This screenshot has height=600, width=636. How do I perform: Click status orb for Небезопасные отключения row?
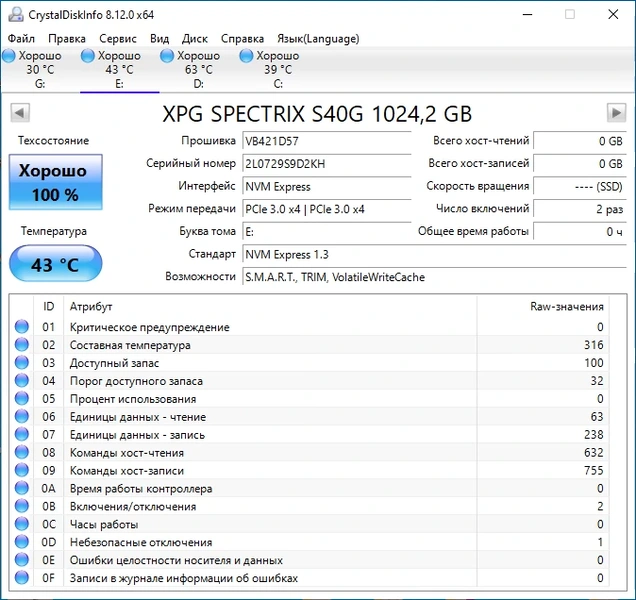[x=22, y=542]
